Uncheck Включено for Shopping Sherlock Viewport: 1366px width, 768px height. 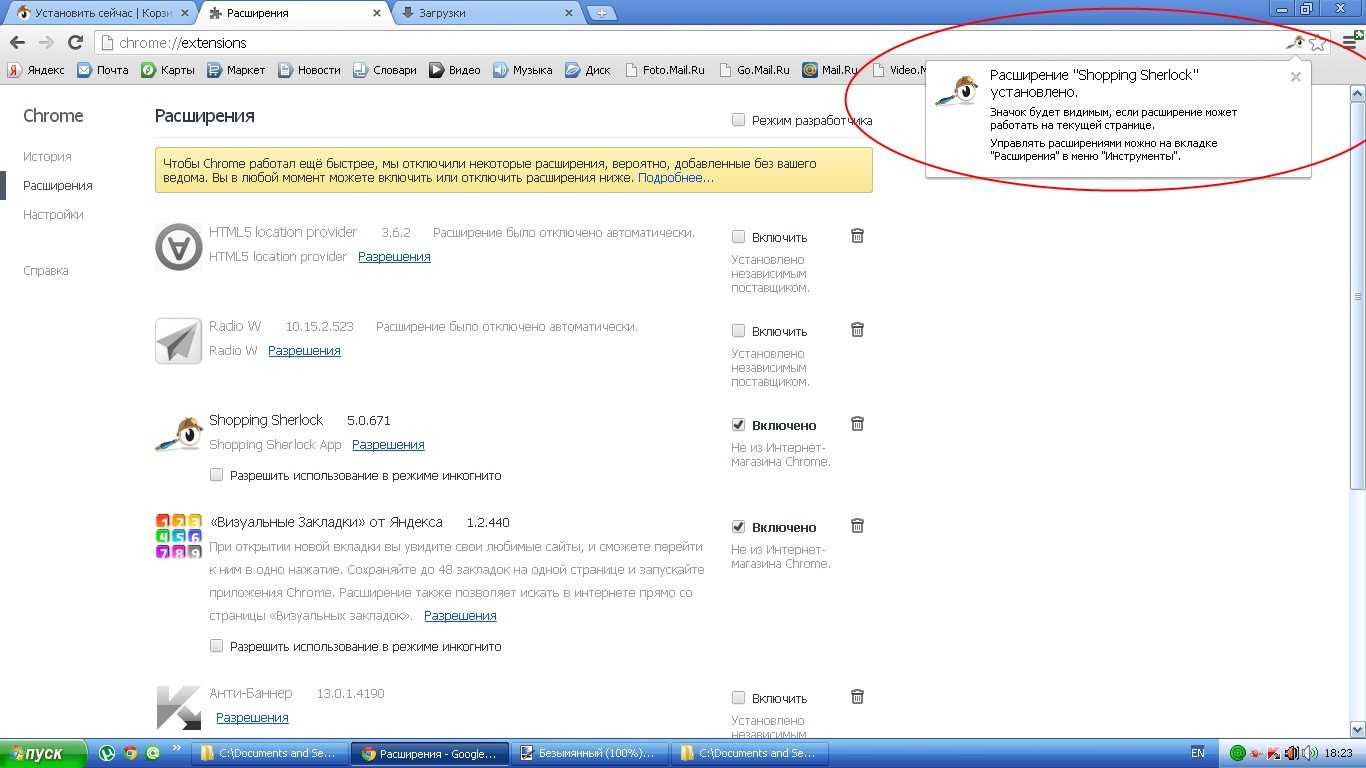[738, 425]
